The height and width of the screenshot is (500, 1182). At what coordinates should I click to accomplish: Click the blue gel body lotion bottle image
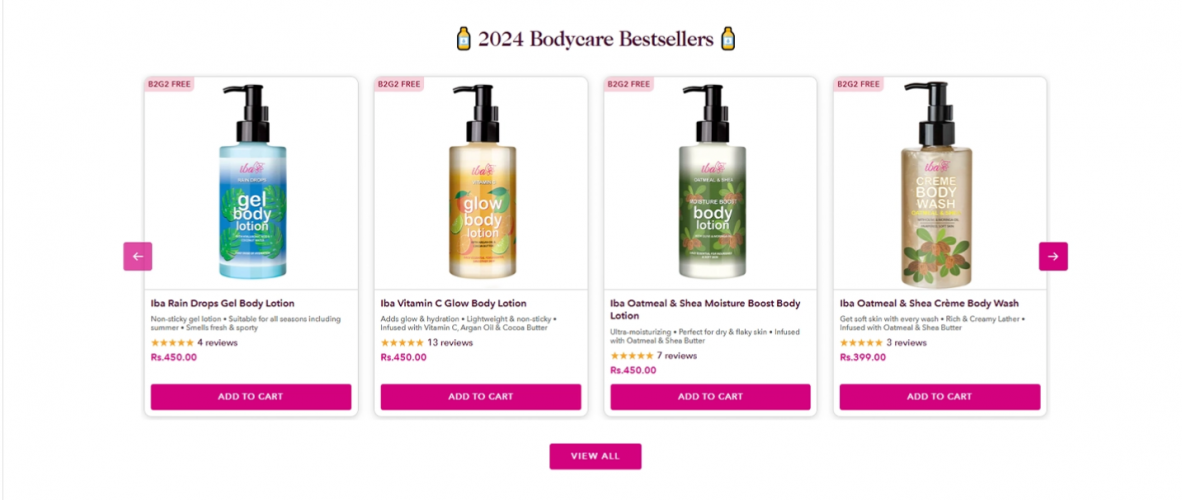tap(253, 181)
